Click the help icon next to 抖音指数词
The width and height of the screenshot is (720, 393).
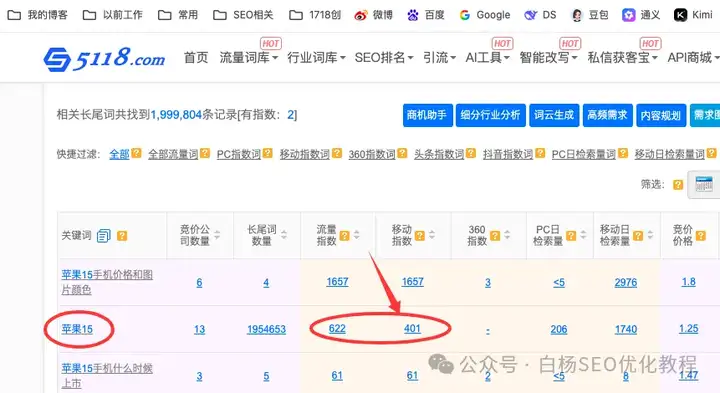coord(540,153)
